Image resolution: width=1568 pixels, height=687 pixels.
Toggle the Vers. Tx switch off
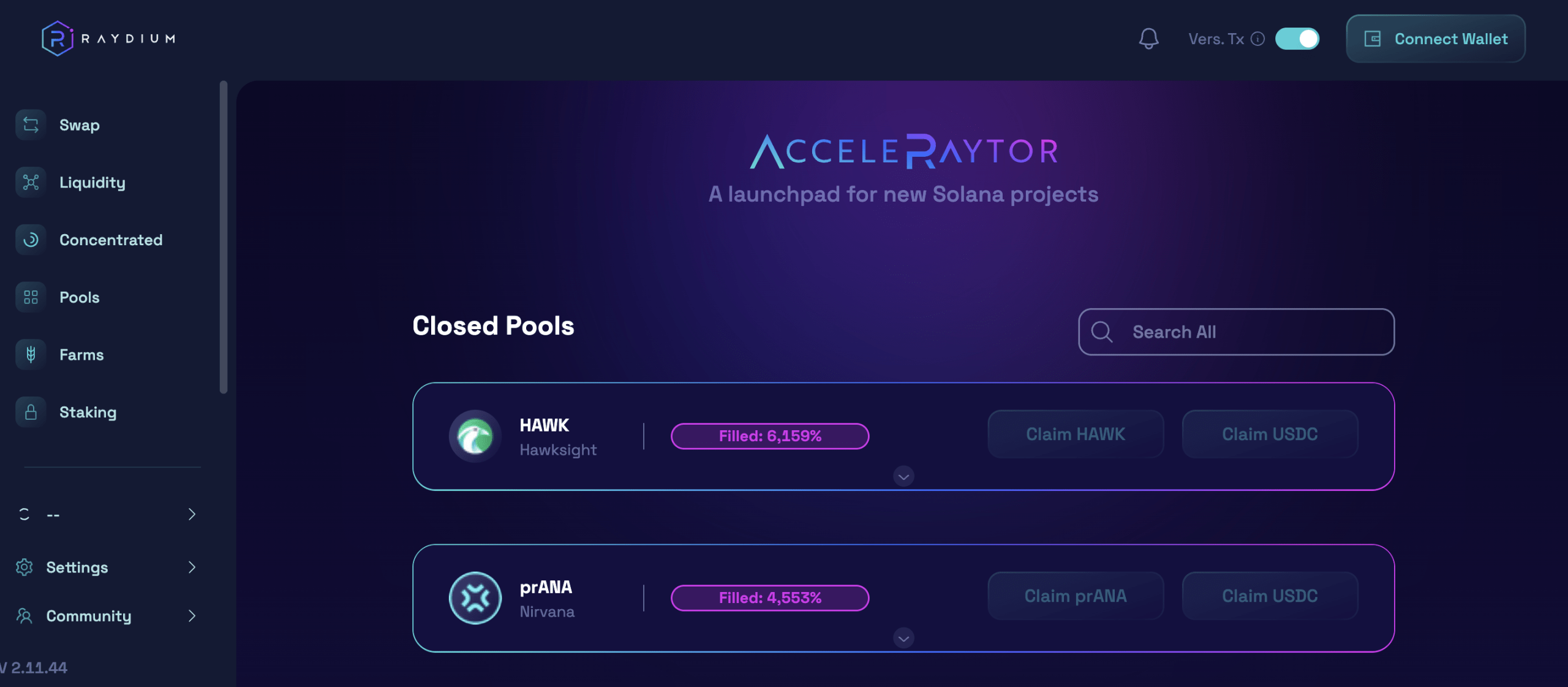1297,39
